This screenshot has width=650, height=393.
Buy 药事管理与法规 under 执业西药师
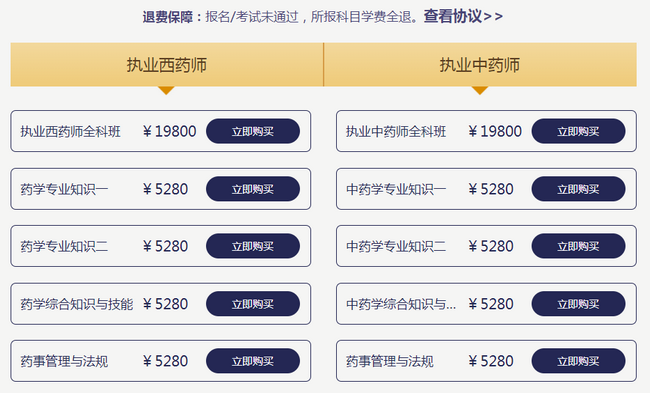253,361
